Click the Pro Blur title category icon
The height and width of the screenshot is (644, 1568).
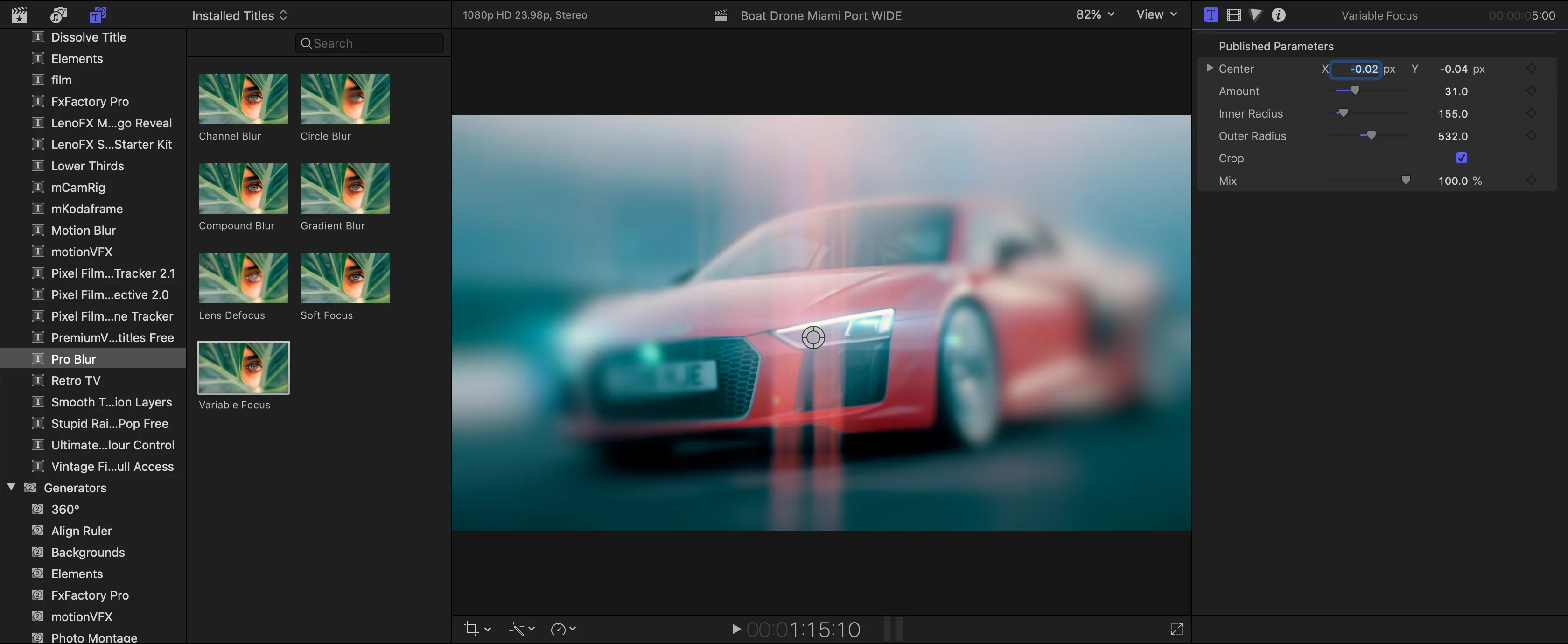tap(38, 358)
